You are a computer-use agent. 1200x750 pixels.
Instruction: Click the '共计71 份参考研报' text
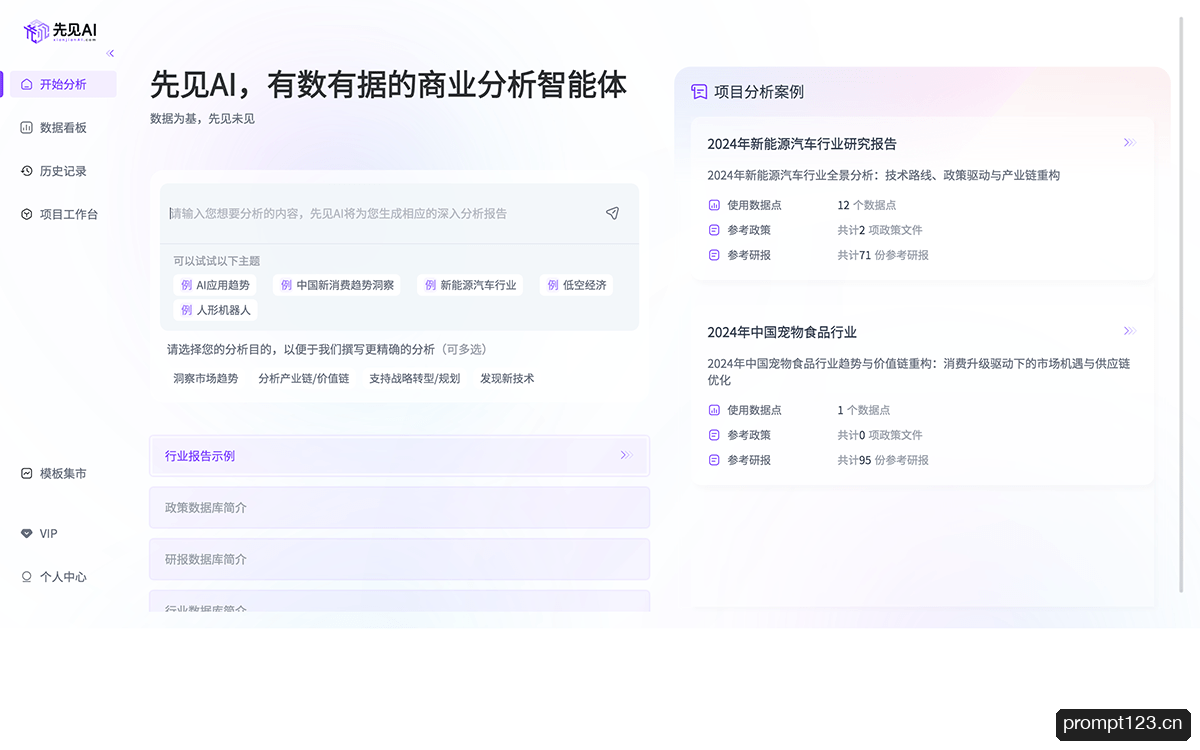(883, 255)
